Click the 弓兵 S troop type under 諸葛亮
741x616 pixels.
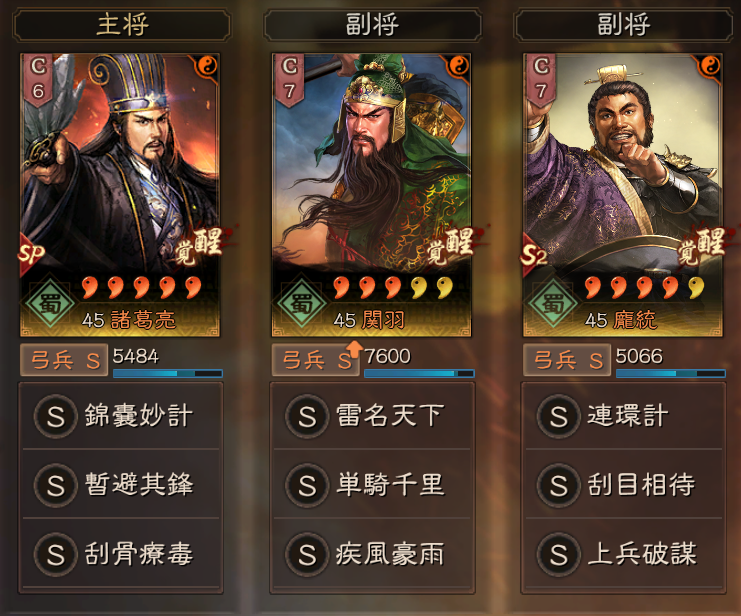point(64,361)
